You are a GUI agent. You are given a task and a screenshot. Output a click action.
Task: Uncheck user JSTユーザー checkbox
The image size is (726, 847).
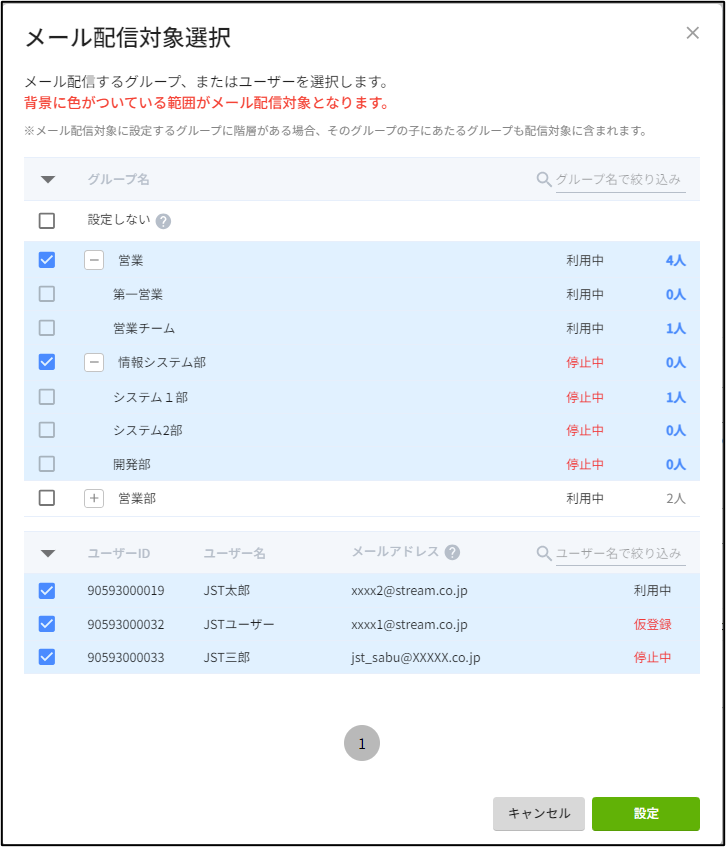click(x=47, y=624)
